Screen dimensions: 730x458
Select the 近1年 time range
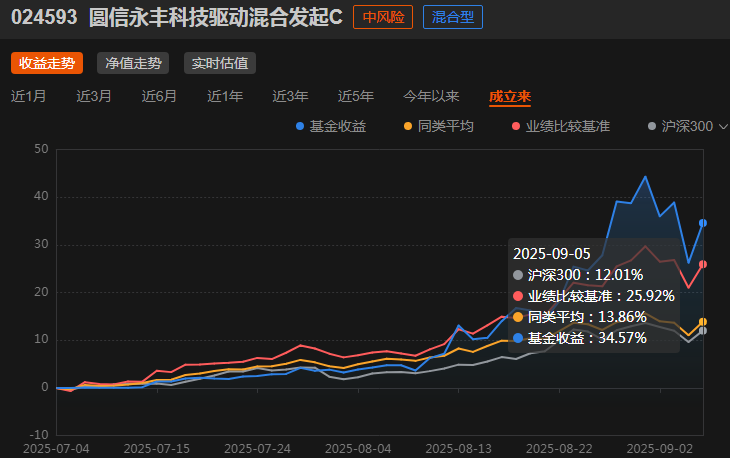225,96
